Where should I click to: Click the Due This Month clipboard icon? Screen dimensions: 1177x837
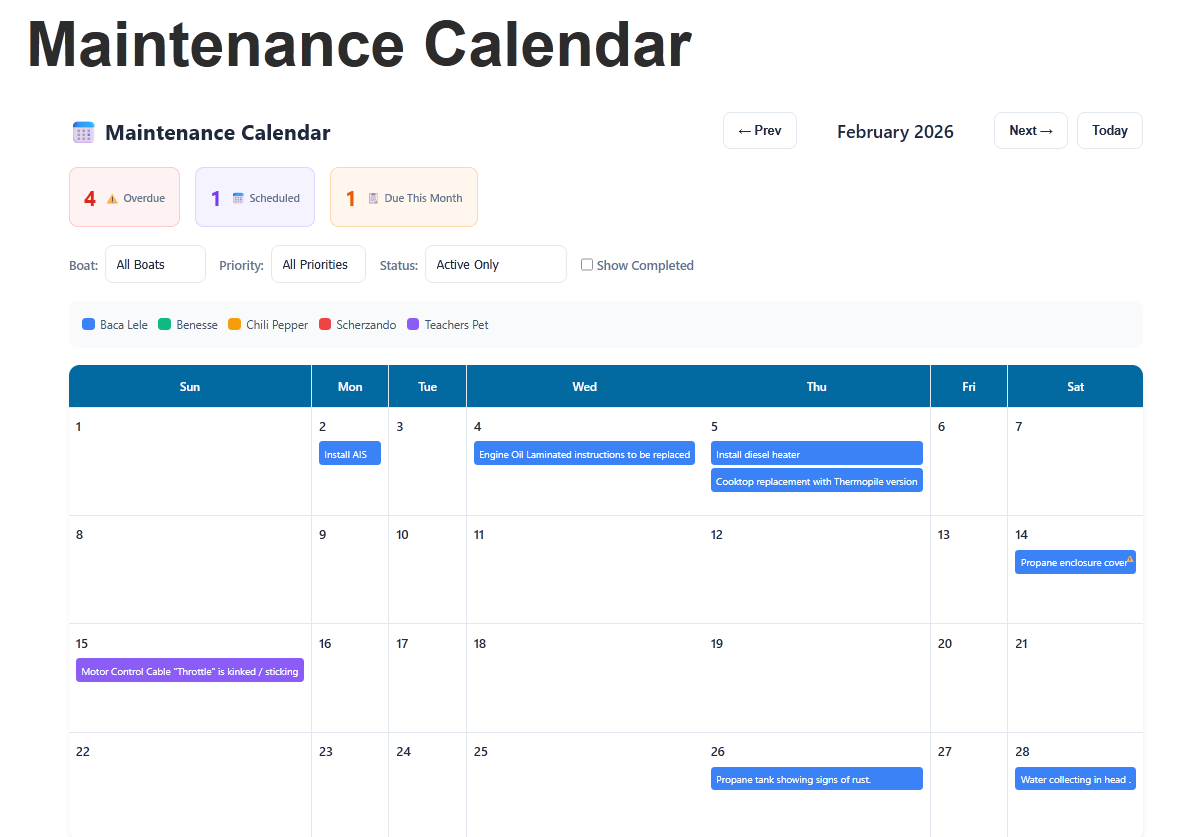click(373, 198)
